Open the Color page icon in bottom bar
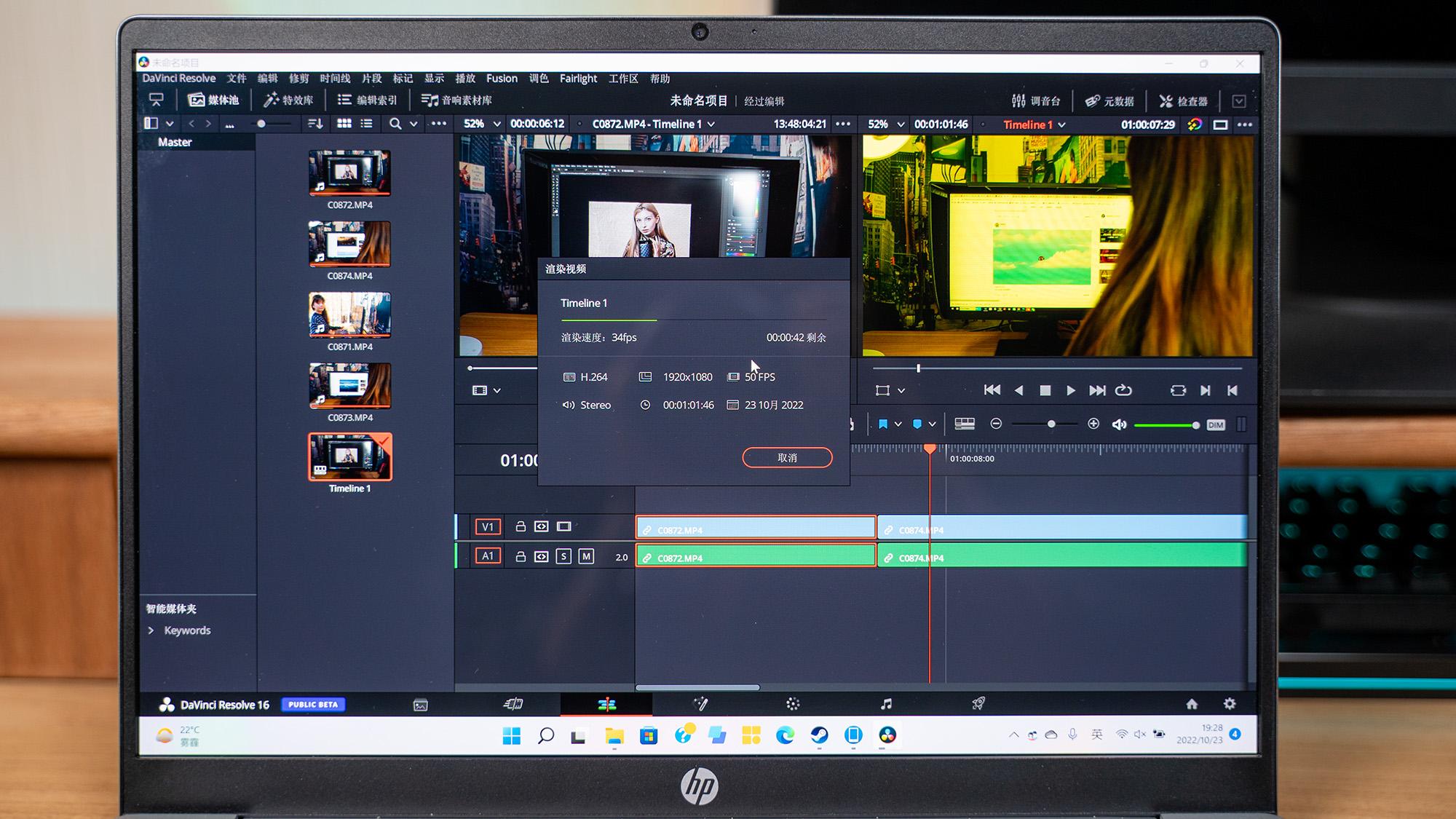Image resolution: width=1456 pixels, height=819 pixels. coord(793,704)
